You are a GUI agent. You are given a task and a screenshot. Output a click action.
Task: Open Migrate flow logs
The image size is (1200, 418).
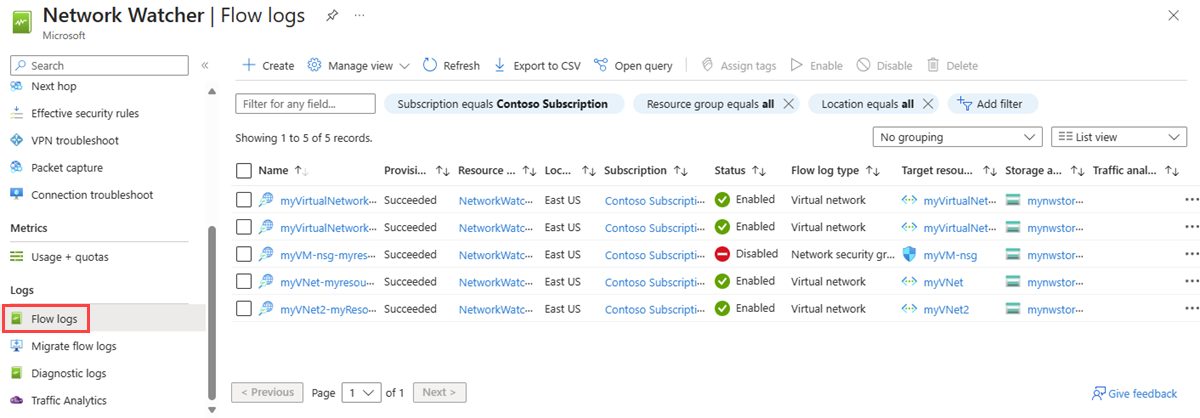pos(74,346)
